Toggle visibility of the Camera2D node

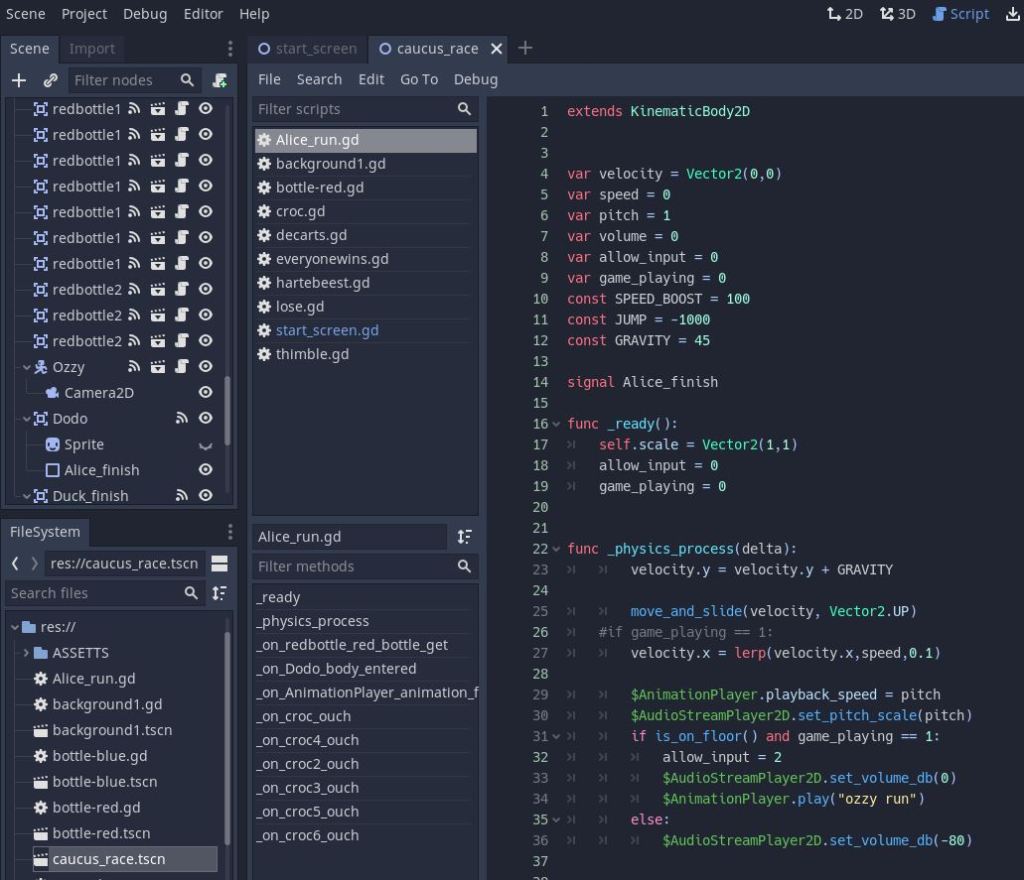tap(206, 393)
